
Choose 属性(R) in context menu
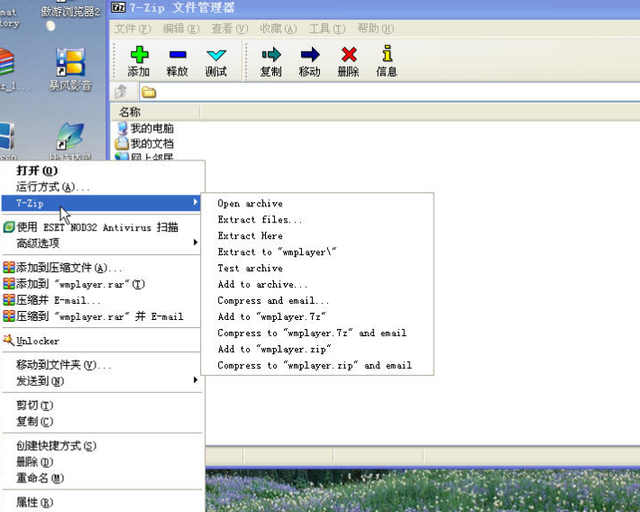(102, 502)
